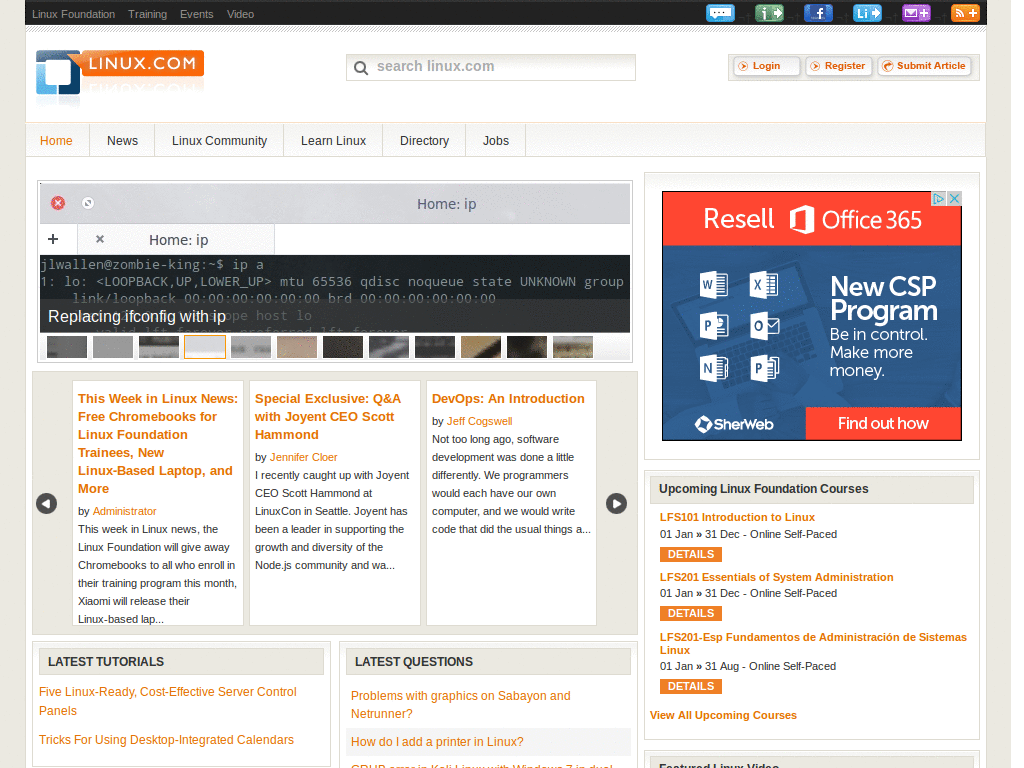The width and height of the screenshot is (1024, 768).
Task: Click the orange RSS feed icon
Action: [x=965, y=13]
